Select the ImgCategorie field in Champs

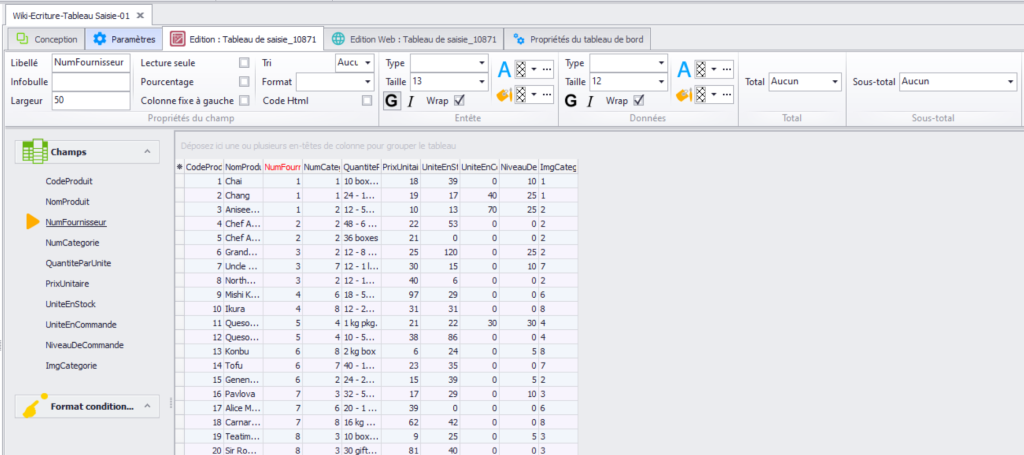71,366
